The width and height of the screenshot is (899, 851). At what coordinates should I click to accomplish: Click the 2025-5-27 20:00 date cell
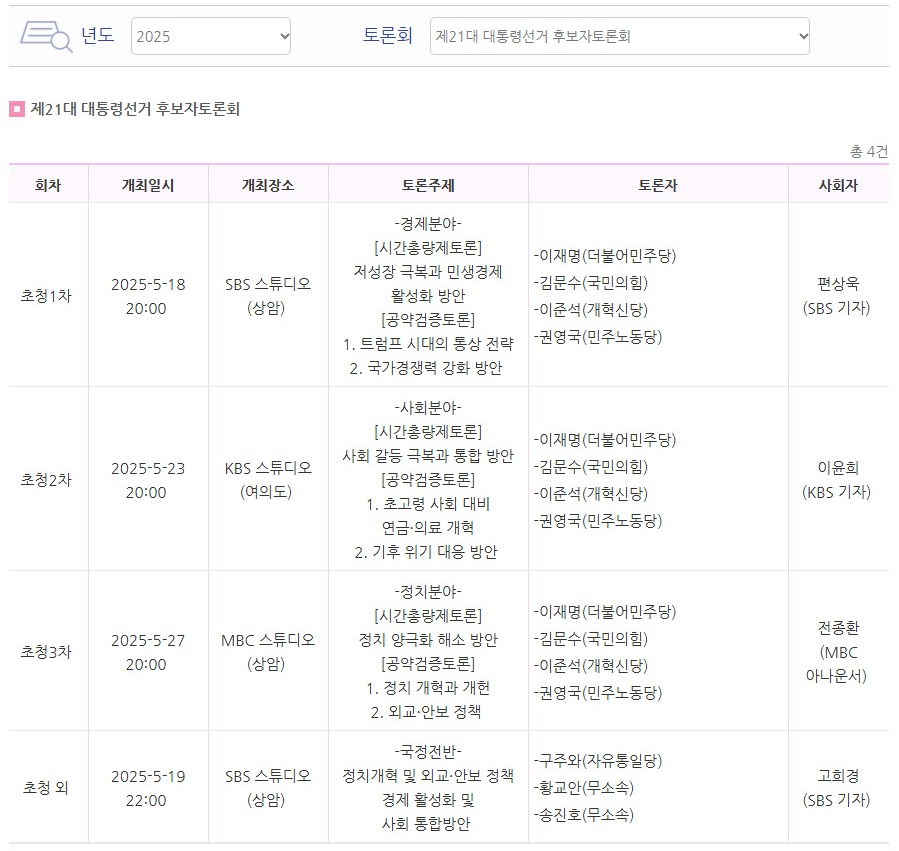[148, 653]
